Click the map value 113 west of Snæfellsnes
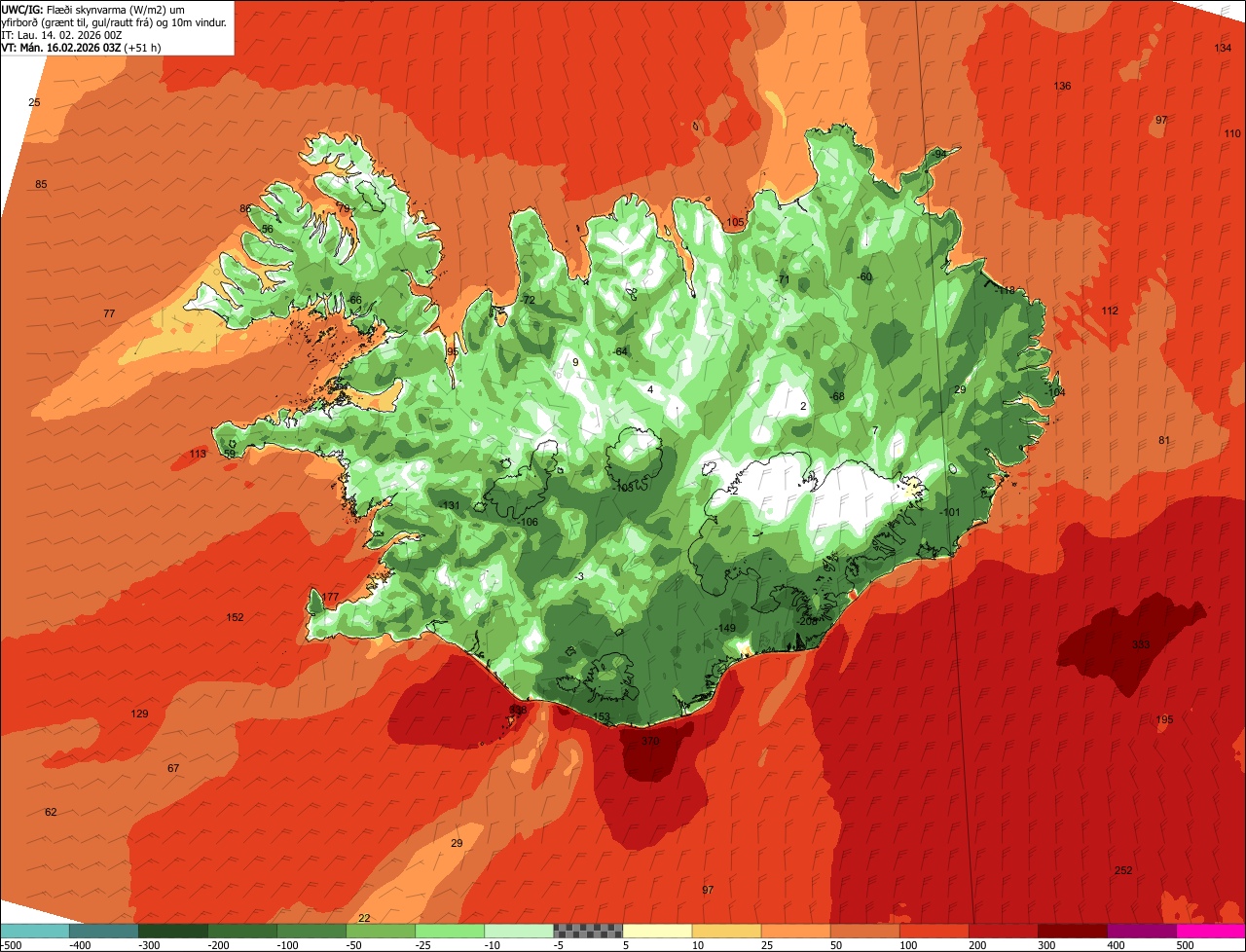The image size is (1246, 952). coord(198,454)
